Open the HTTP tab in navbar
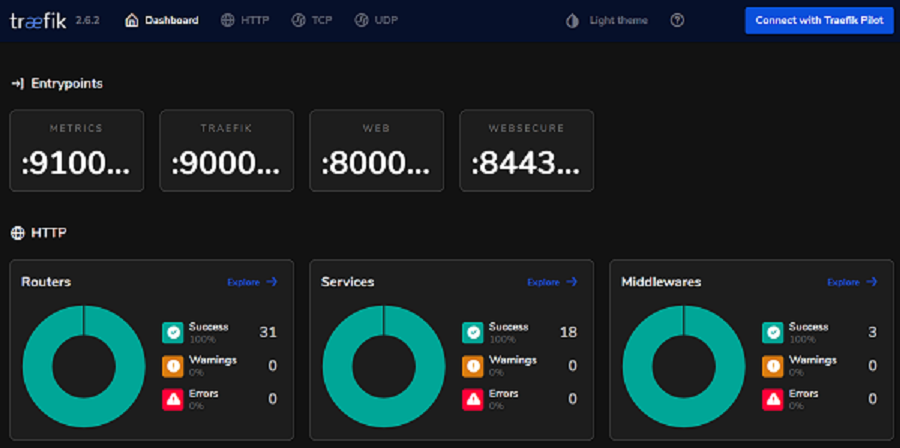The image size is (900, 448). tap(245, 21)
